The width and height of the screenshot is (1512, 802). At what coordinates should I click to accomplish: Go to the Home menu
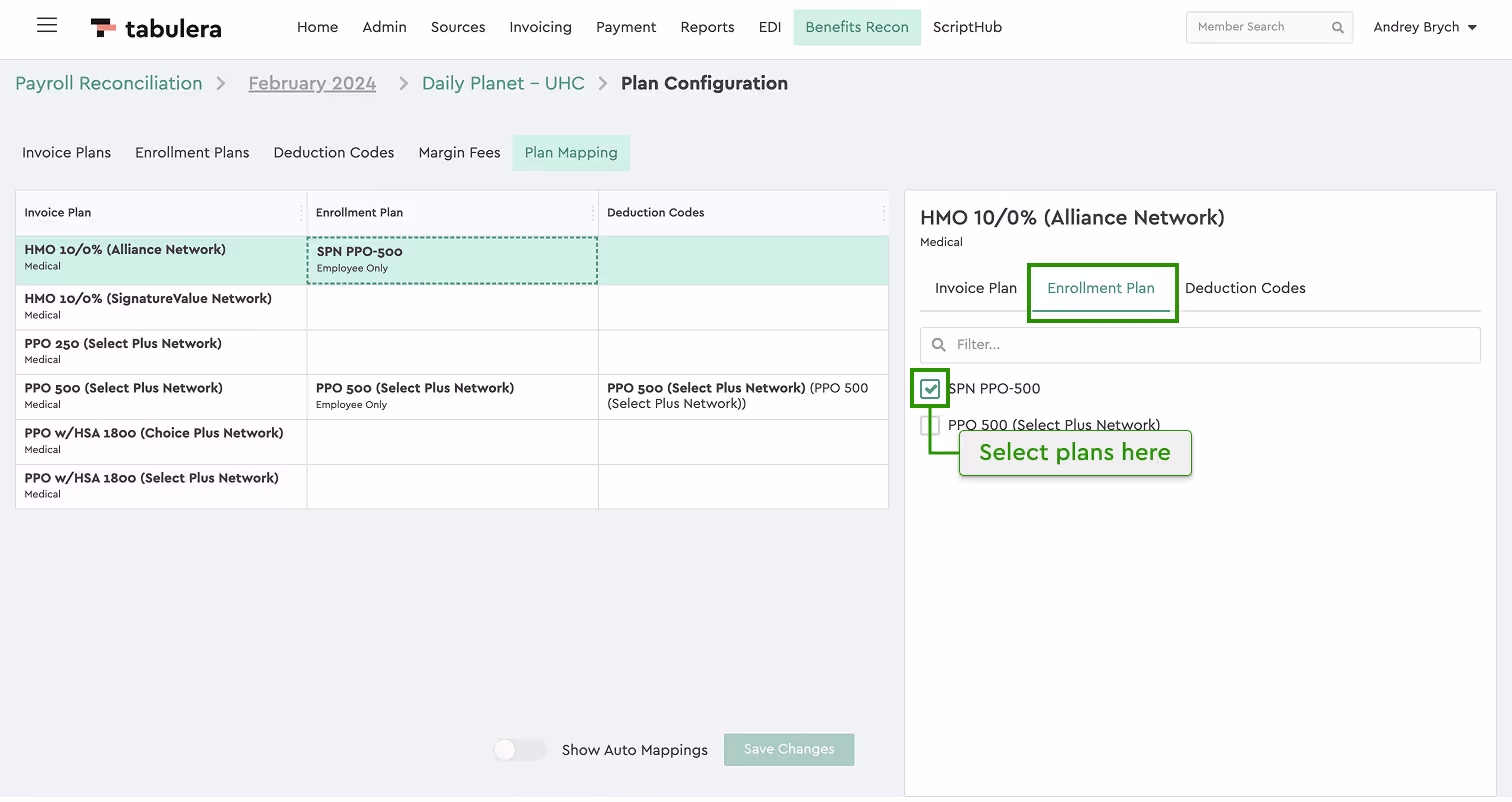317,27
